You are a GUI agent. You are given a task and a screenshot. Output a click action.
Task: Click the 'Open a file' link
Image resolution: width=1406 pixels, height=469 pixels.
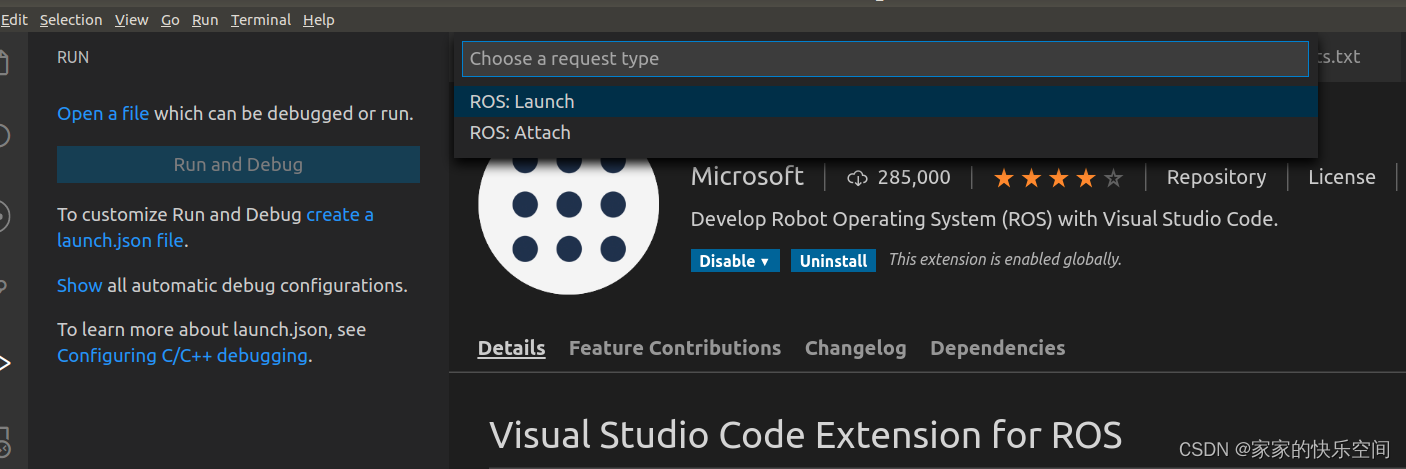pos(103,114)
